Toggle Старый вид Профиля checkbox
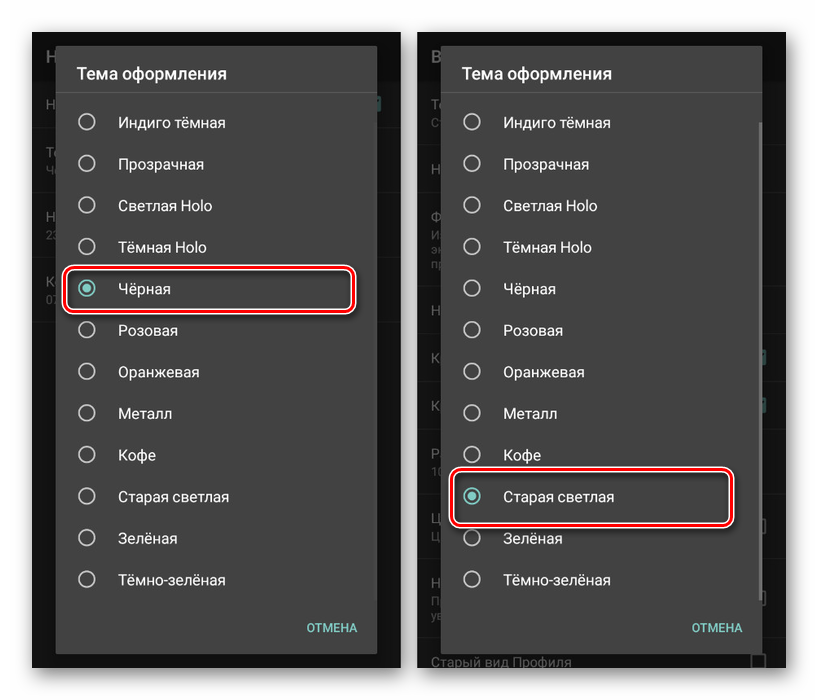818x700 pixels. point(758,661)
